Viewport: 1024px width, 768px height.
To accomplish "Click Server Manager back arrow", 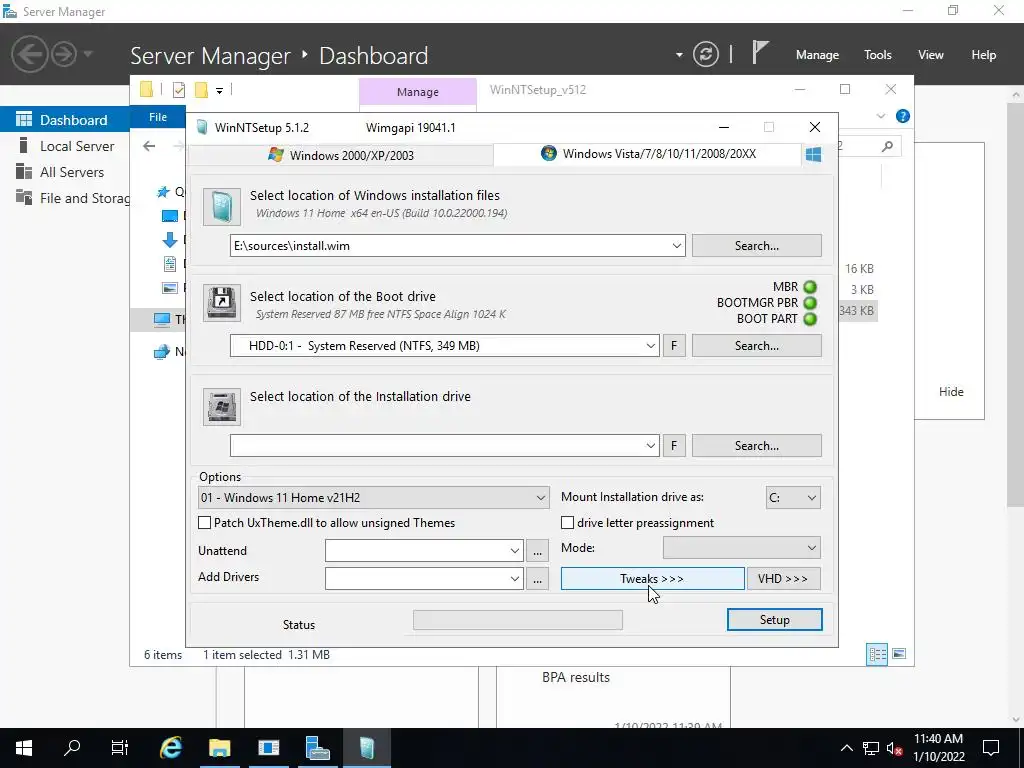I will (29, 54).
